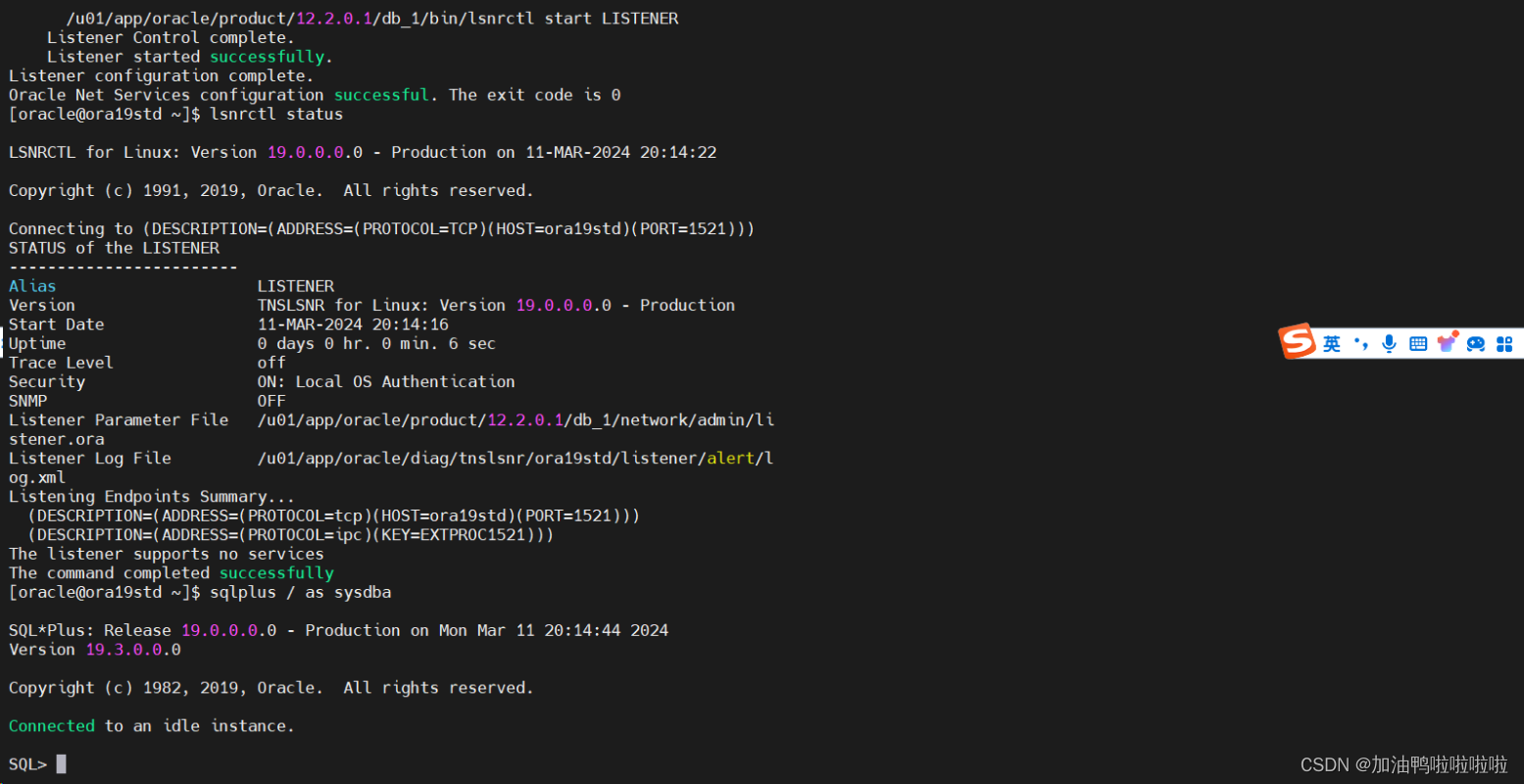
Task: Click the 'off' Trace Level value
Action: click(271, 363)
